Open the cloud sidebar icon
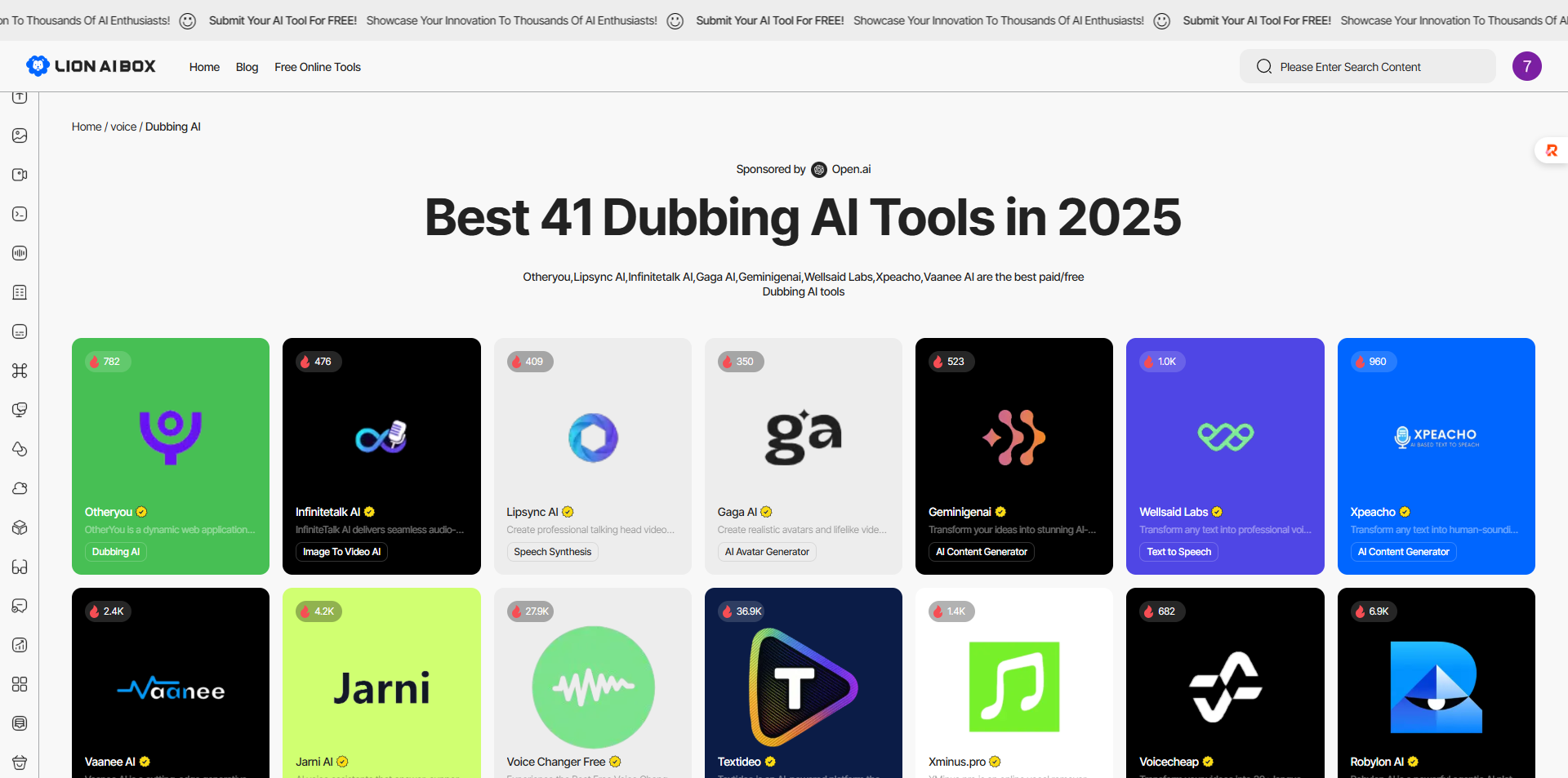This screenshot has height=778, width=1568. click(x=20, y=488)
